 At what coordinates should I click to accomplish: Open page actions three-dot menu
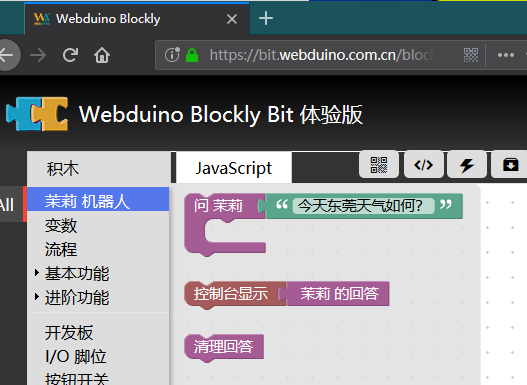[505, 55]
